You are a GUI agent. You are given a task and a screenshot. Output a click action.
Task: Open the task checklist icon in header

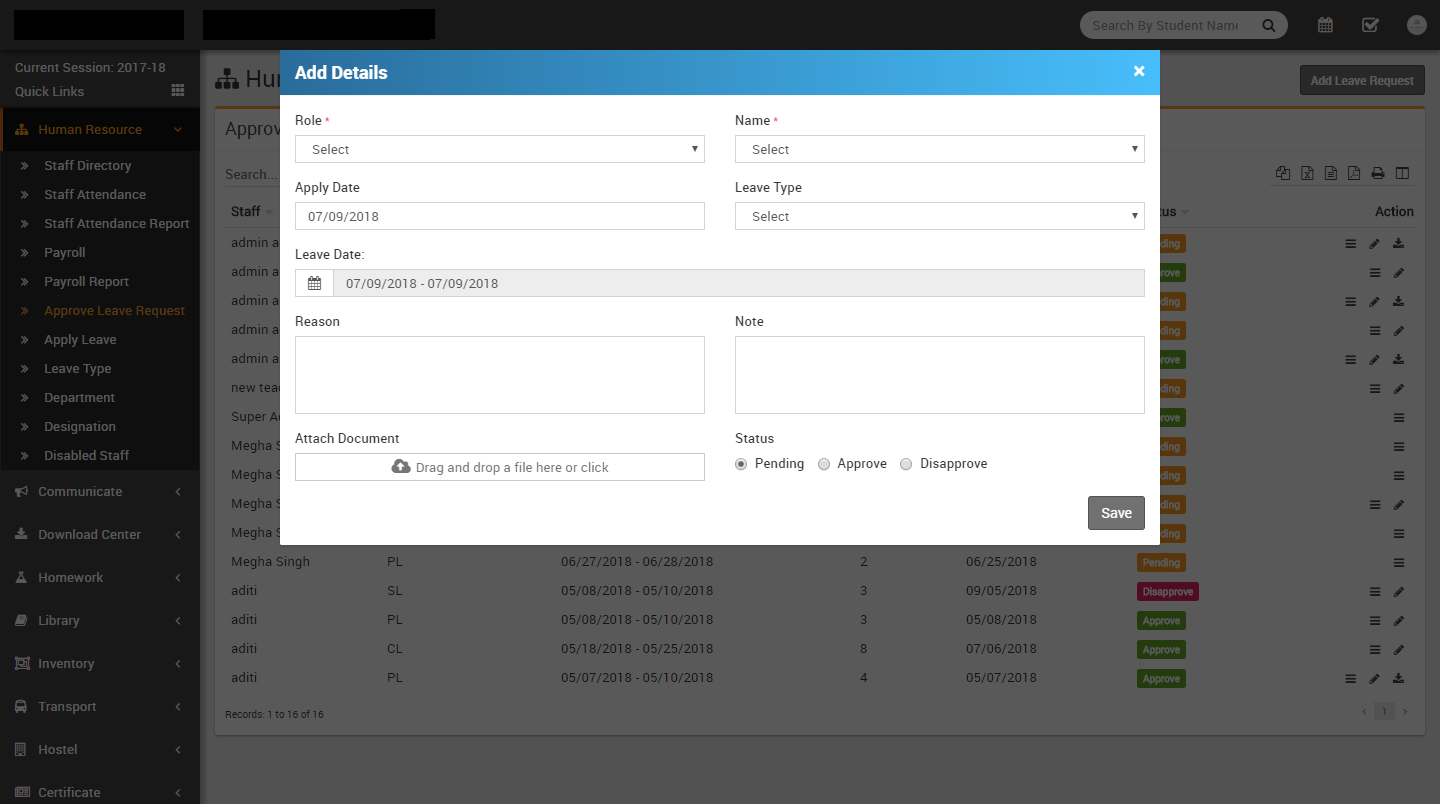coord(1370,25)
